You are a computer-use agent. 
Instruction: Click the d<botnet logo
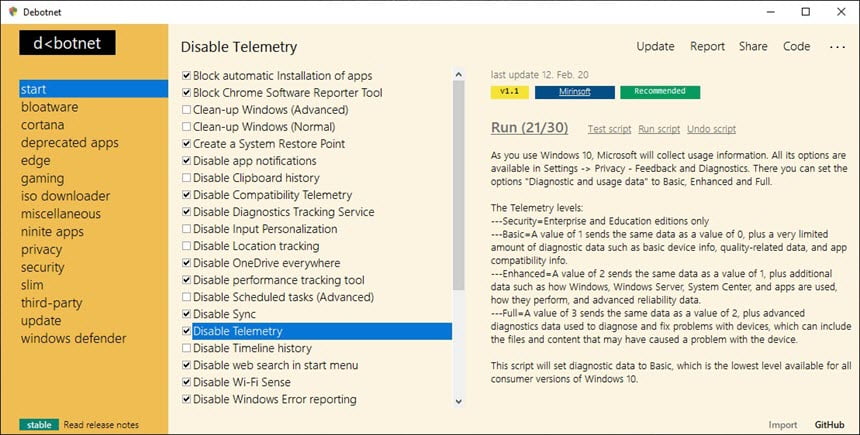point(67,43)
